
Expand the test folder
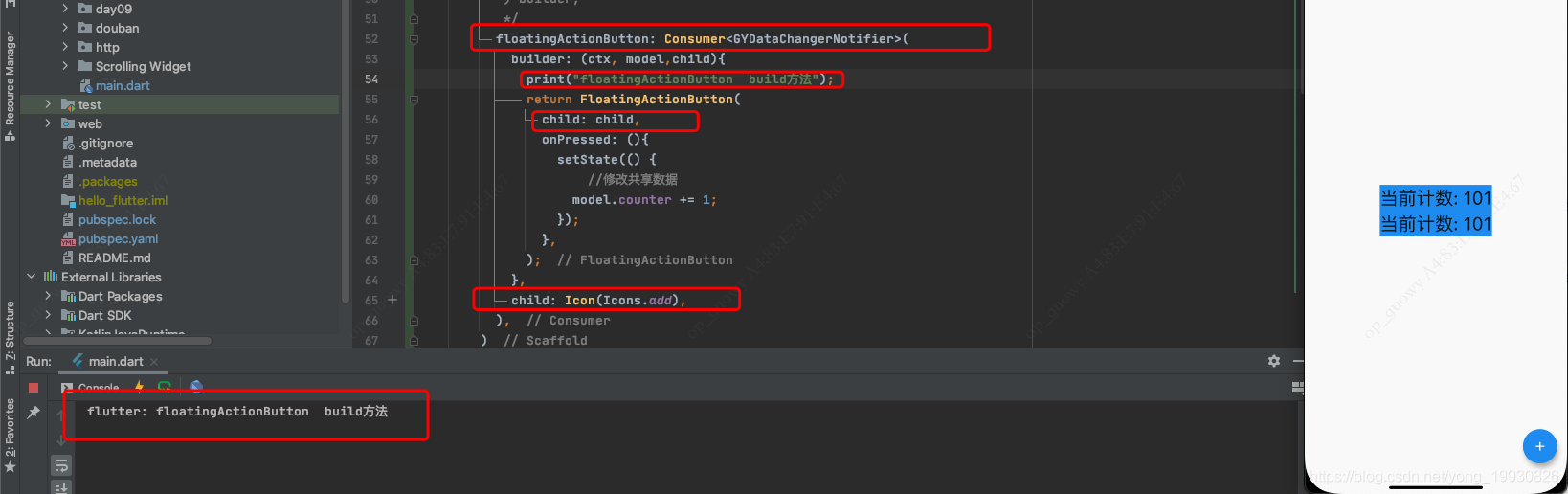tap(48, 104)
